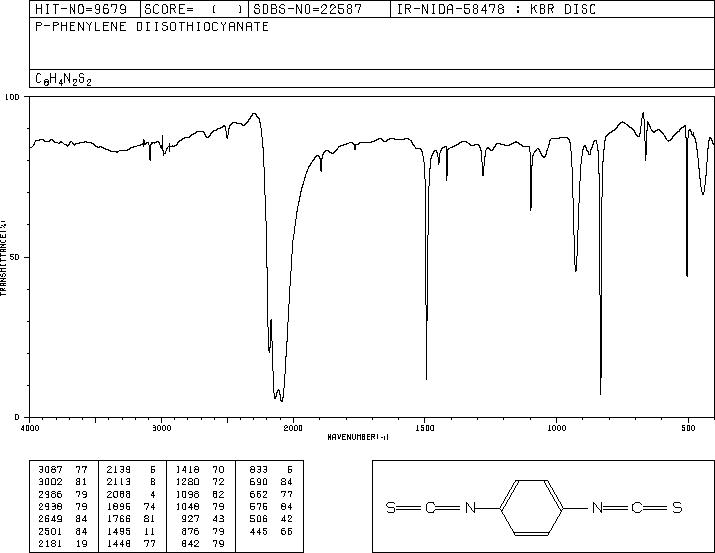Click the 2000 wavenumber axis label

[x=293, y=428]
